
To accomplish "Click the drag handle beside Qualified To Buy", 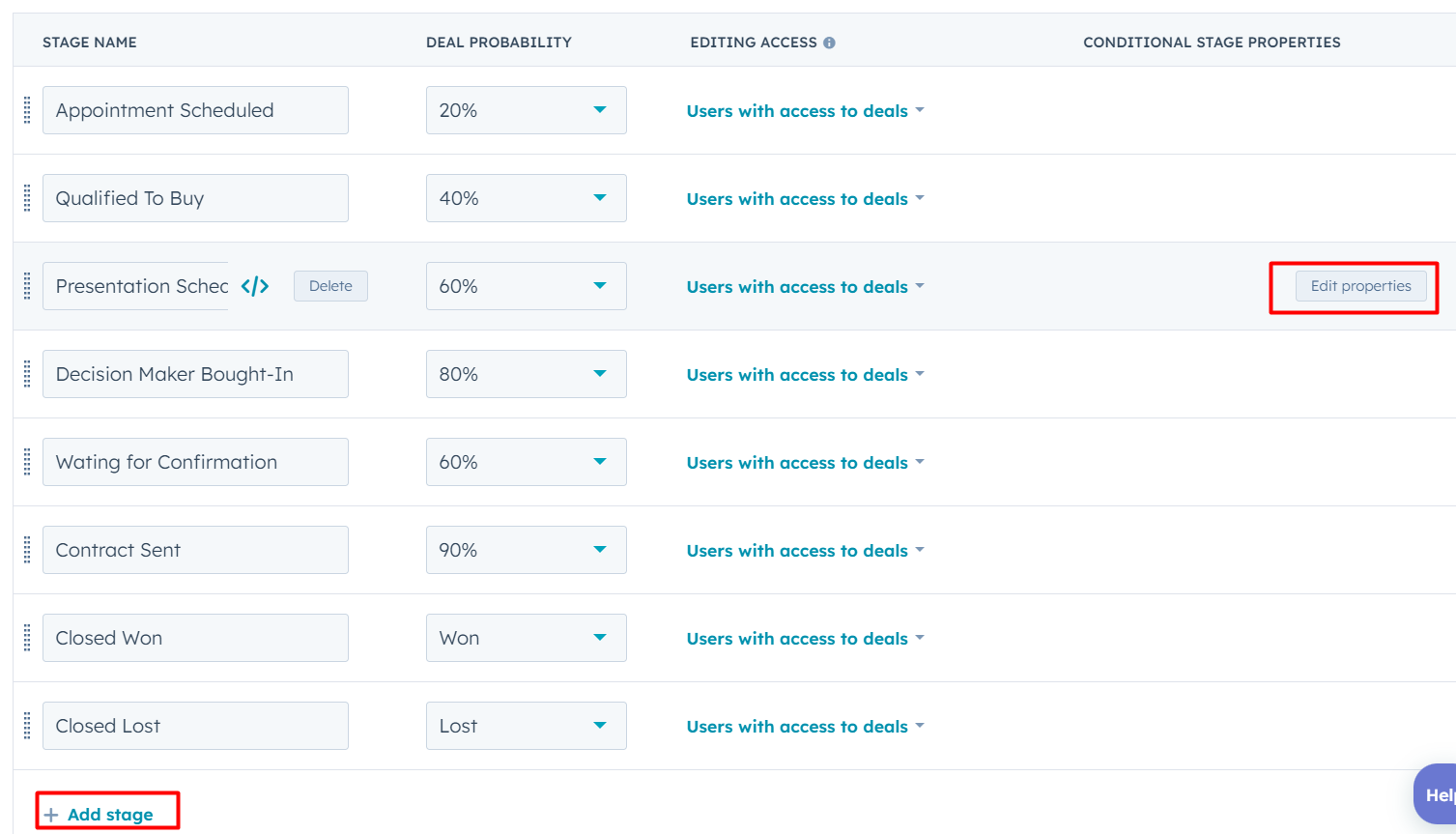I will click(x=26, y=198).
